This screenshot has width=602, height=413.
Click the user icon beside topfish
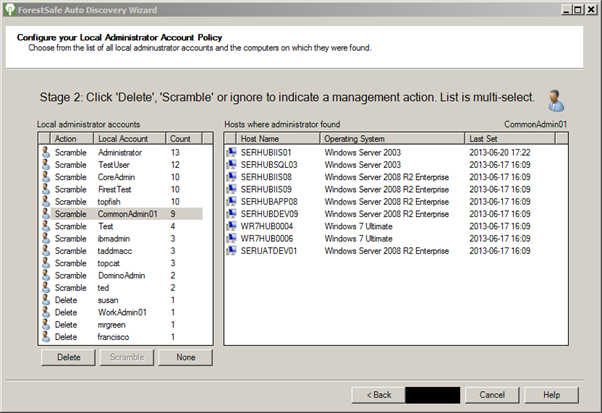pos(46,201)
